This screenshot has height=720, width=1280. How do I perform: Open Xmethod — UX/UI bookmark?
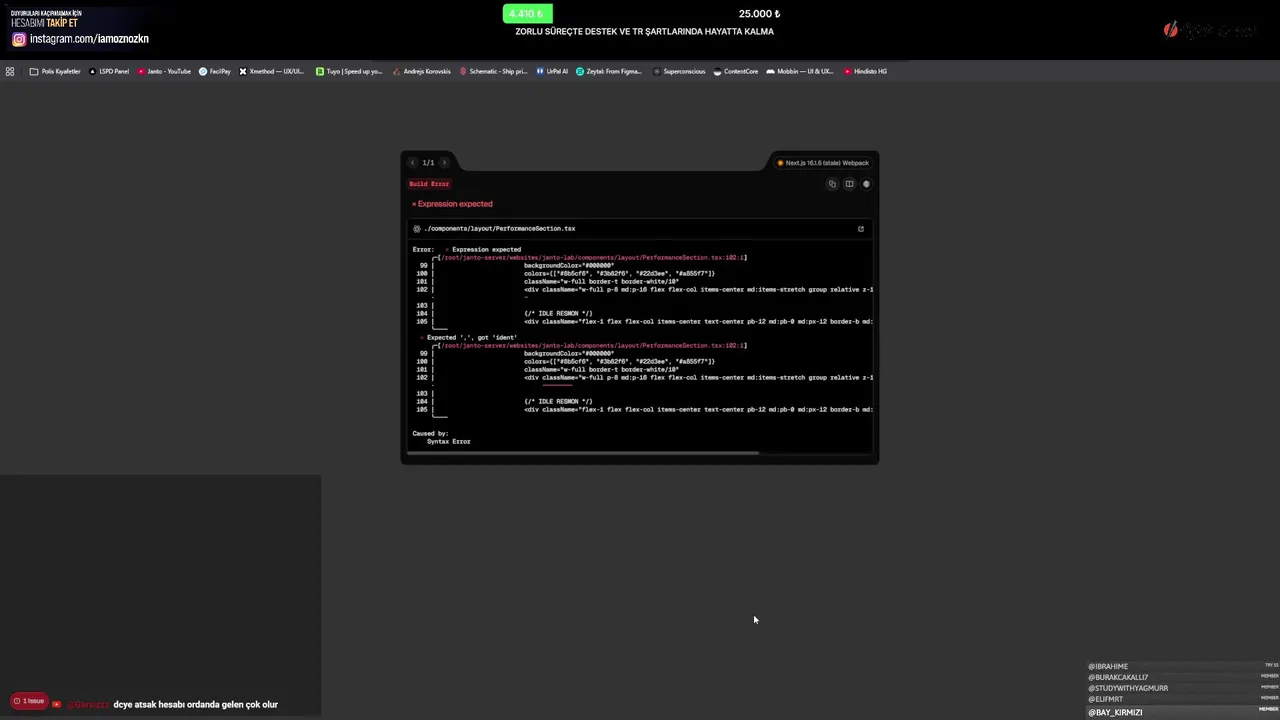pos(272,72)
